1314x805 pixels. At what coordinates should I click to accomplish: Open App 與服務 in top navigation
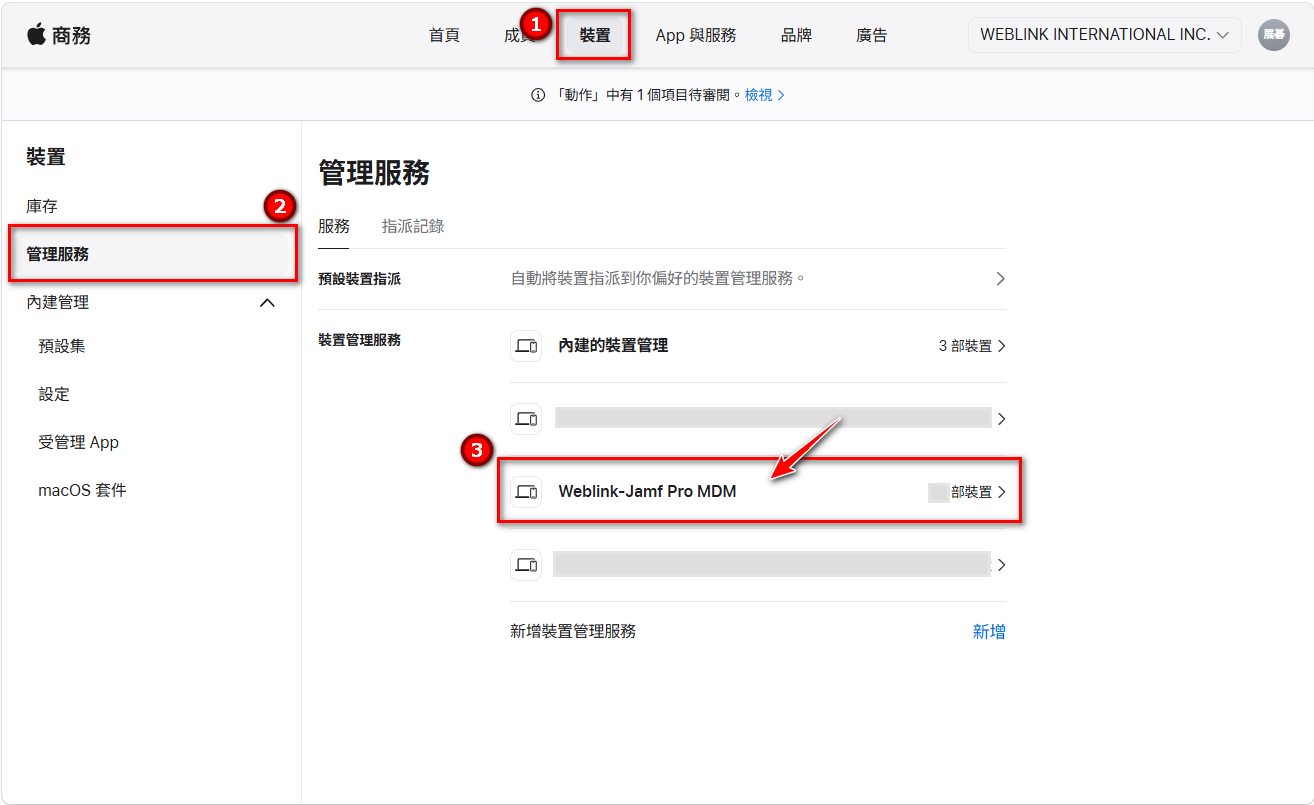point(695,35)
